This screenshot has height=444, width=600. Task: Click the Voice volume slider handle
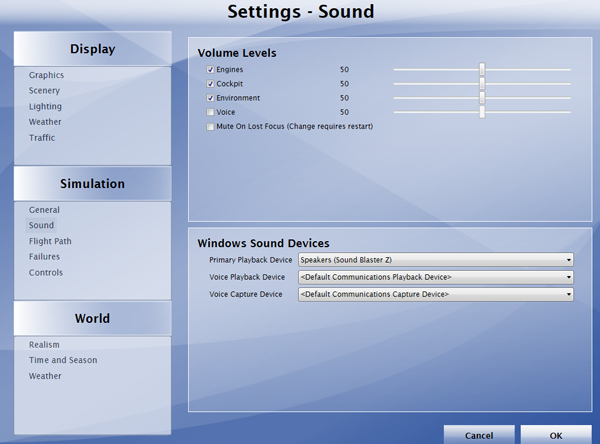click(x=482, y=112)
